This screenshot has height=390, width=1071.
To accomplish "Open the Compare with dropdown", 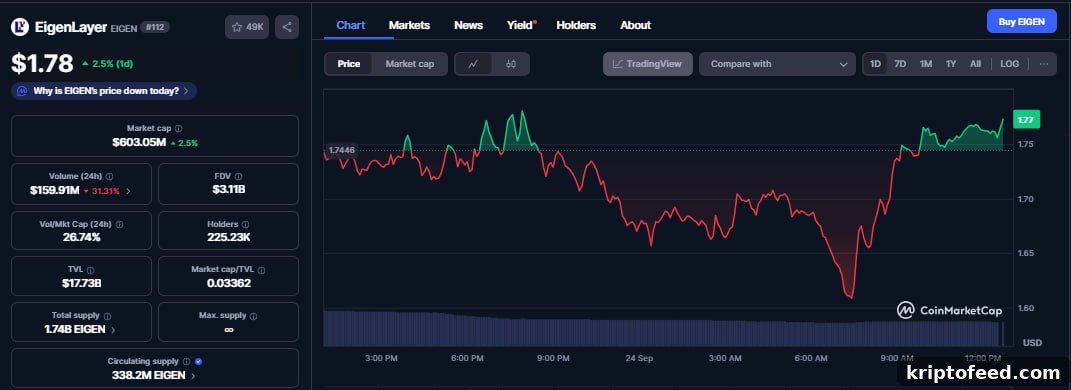I will [x=777, y=64].
